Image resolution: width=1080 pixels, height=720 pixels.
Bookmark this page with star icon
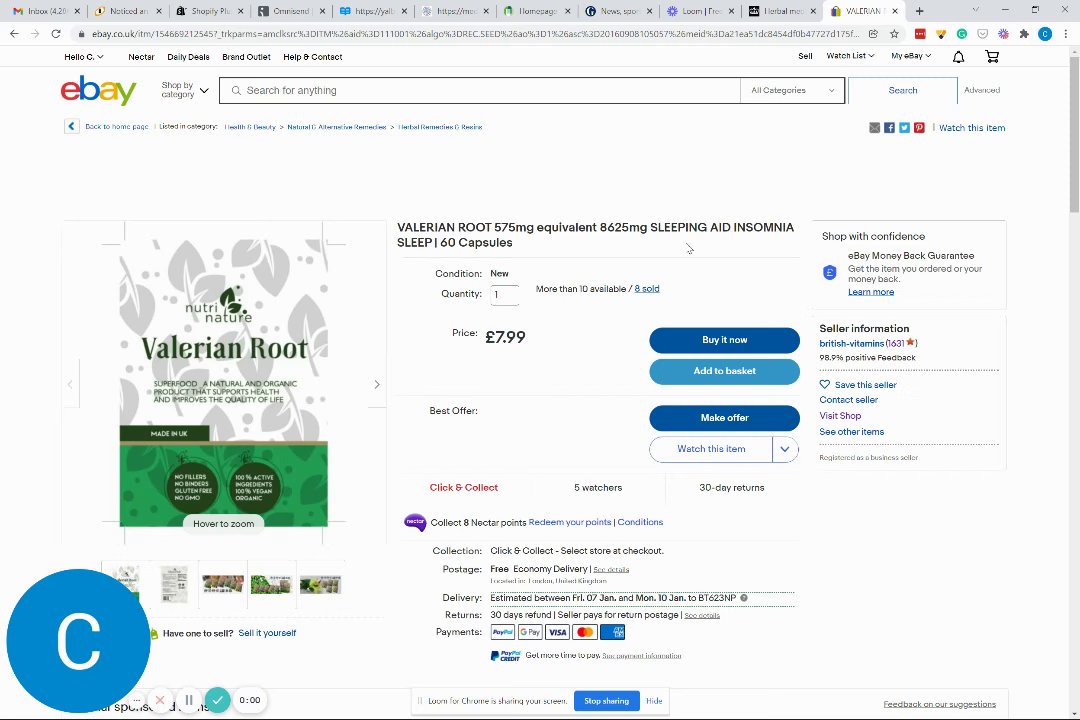(x=894, y=34)
